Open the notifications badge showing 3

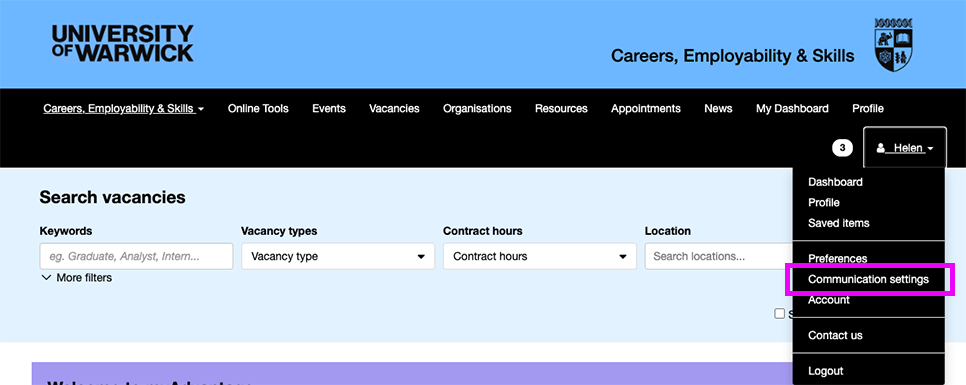tap(842, 148)
